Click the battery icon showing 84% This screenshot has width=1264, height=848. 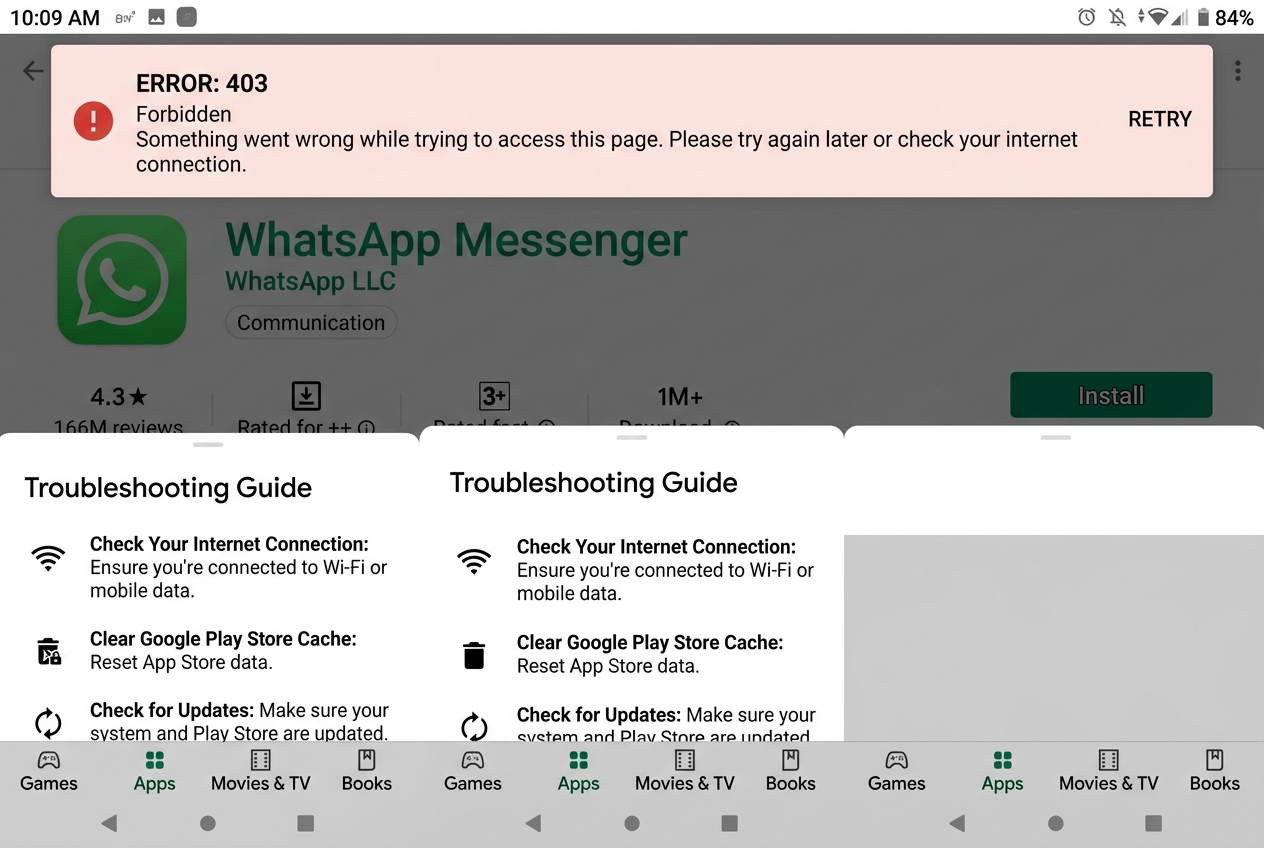[x=1203, y=17]
